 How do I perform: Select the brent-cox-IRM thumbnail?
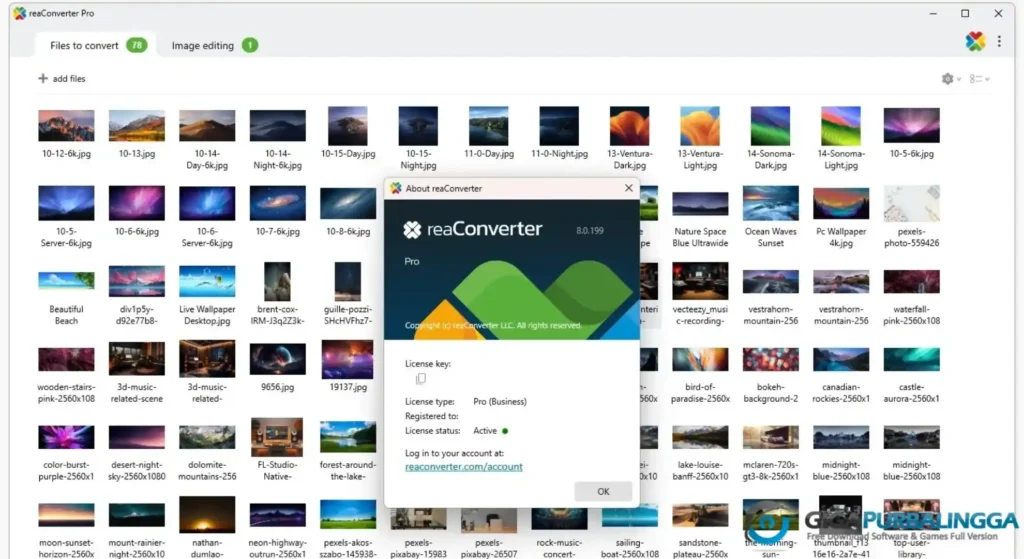tap(278, 281)
